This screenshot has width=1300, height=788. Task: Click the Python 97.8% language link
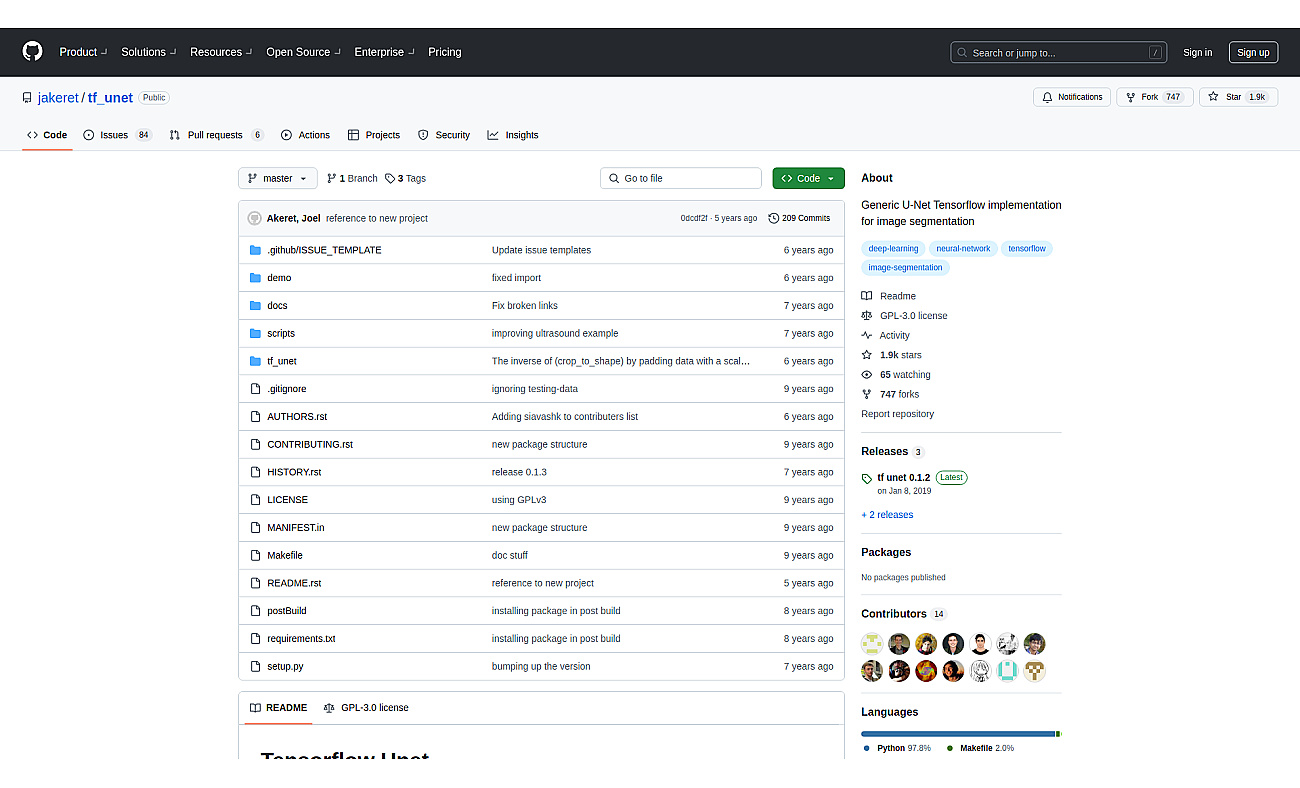pos(897,748)
